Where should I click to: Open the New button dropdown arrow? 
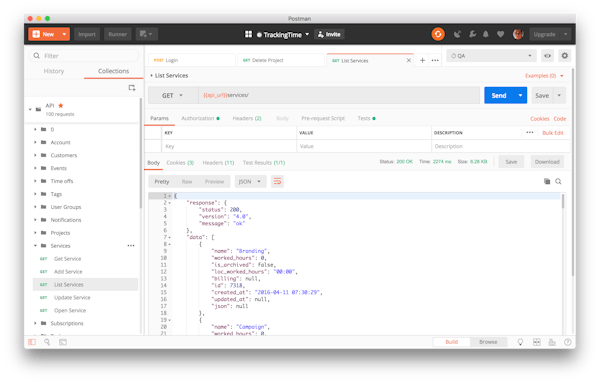(64, 34)
